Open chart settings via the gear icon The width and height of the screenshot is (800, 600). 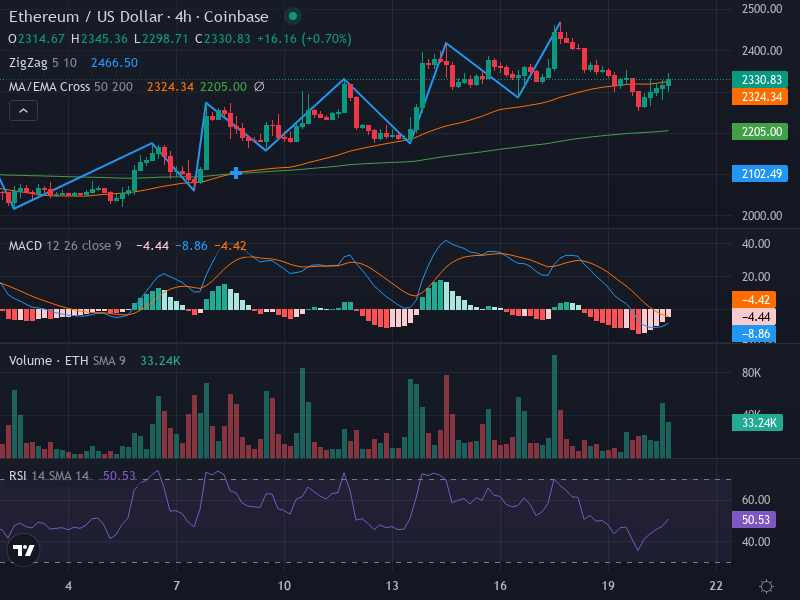766,586
